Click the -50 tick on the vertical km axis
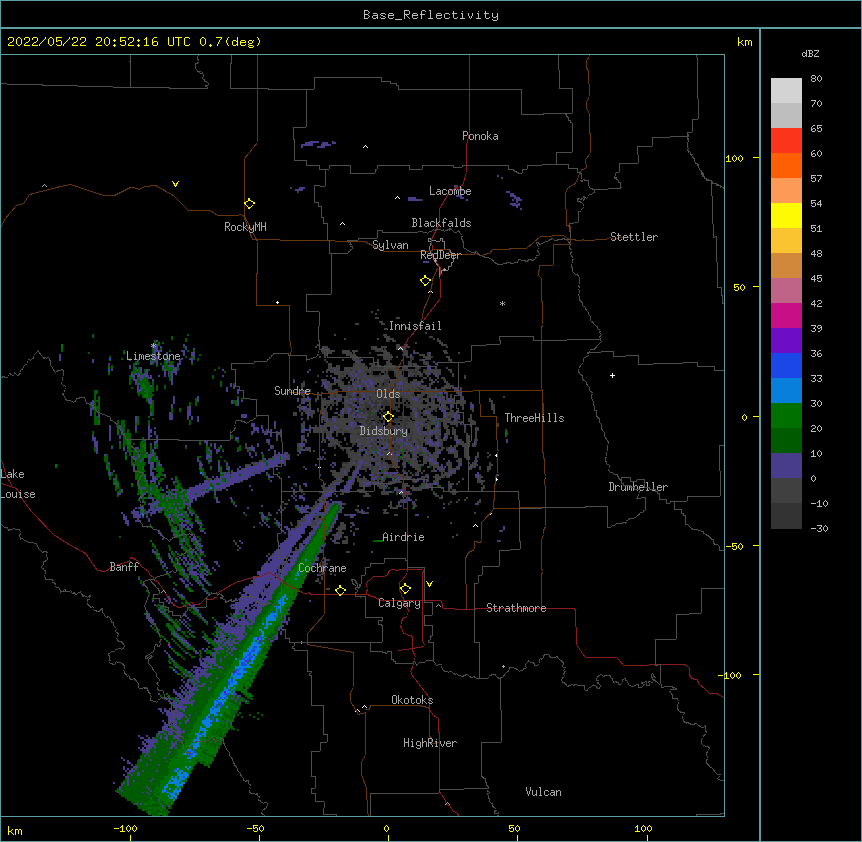 pyautogui.click(x=734, y=546)
